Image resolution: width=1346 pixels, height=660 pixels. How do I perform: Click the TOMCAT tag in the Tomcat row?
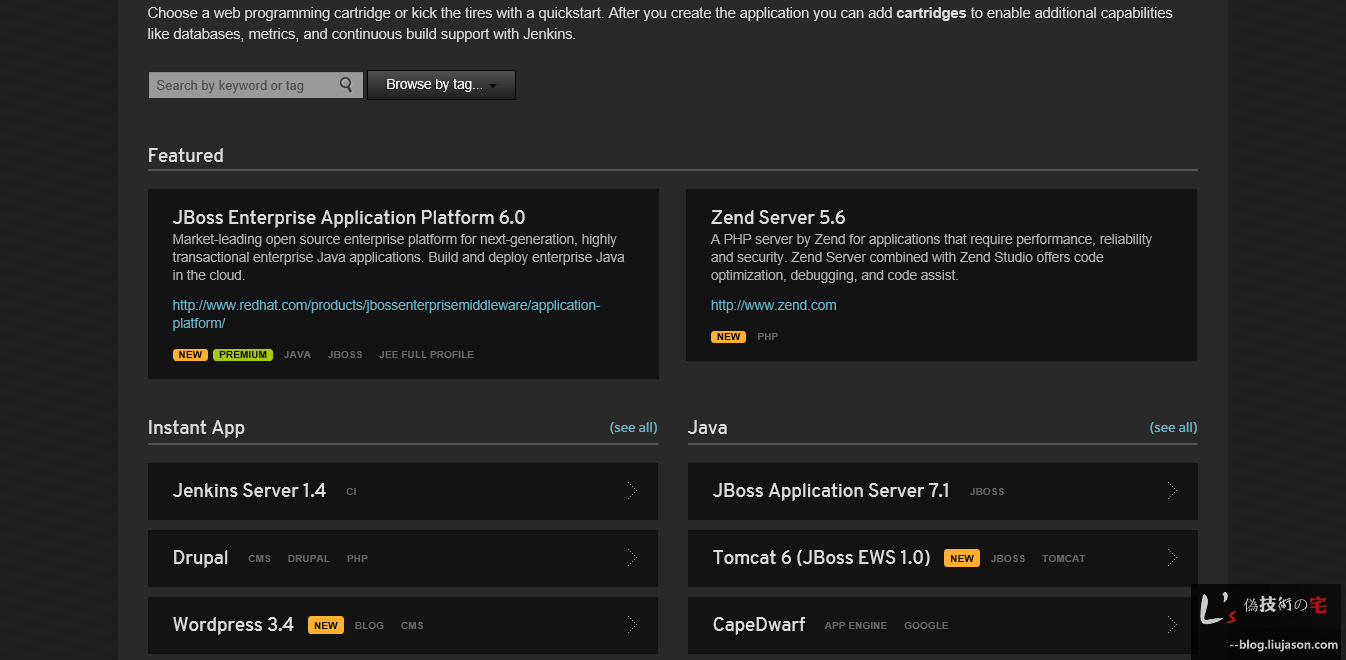click(1063, 559)
